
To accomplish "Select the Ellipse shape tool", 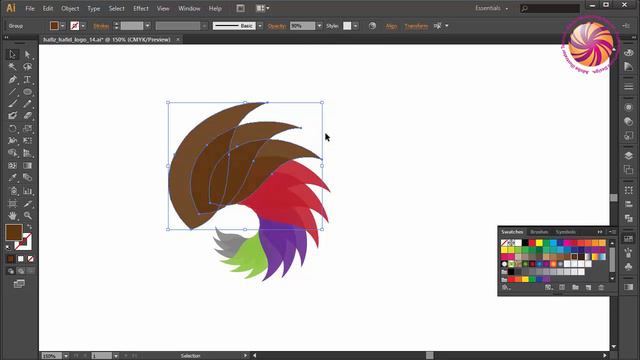I will pos(27,91).
